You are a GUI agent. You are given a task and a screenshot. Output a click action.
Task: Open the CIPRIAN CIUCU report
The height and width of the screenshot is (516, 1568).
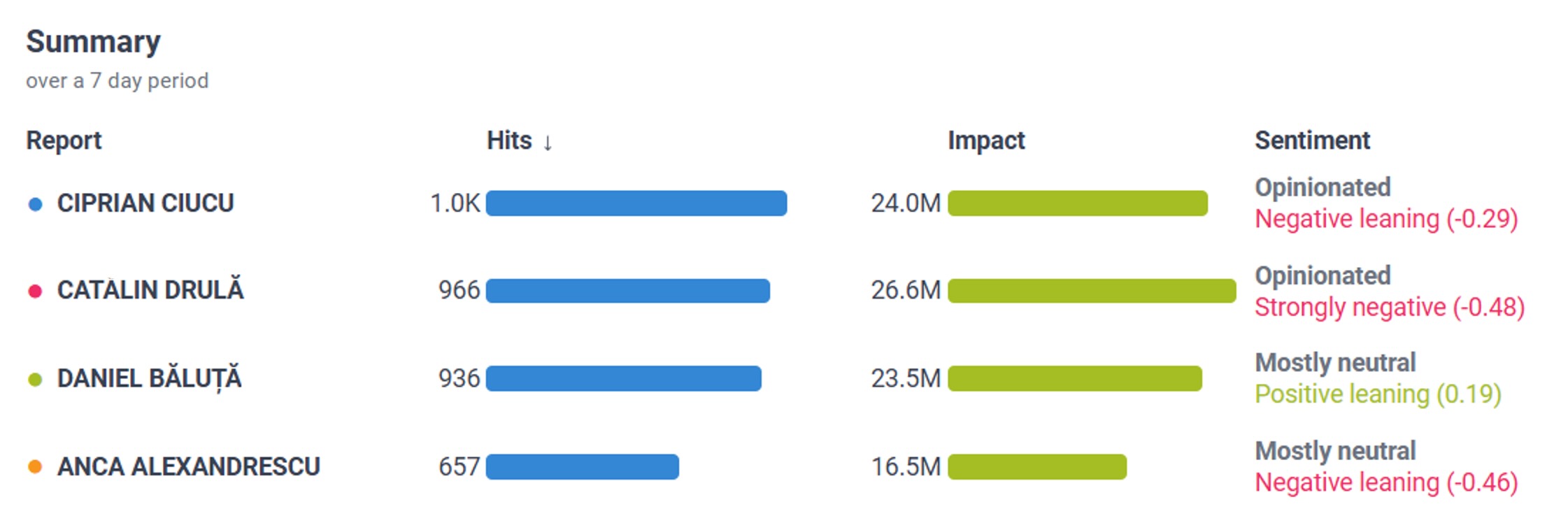[145, 203]
